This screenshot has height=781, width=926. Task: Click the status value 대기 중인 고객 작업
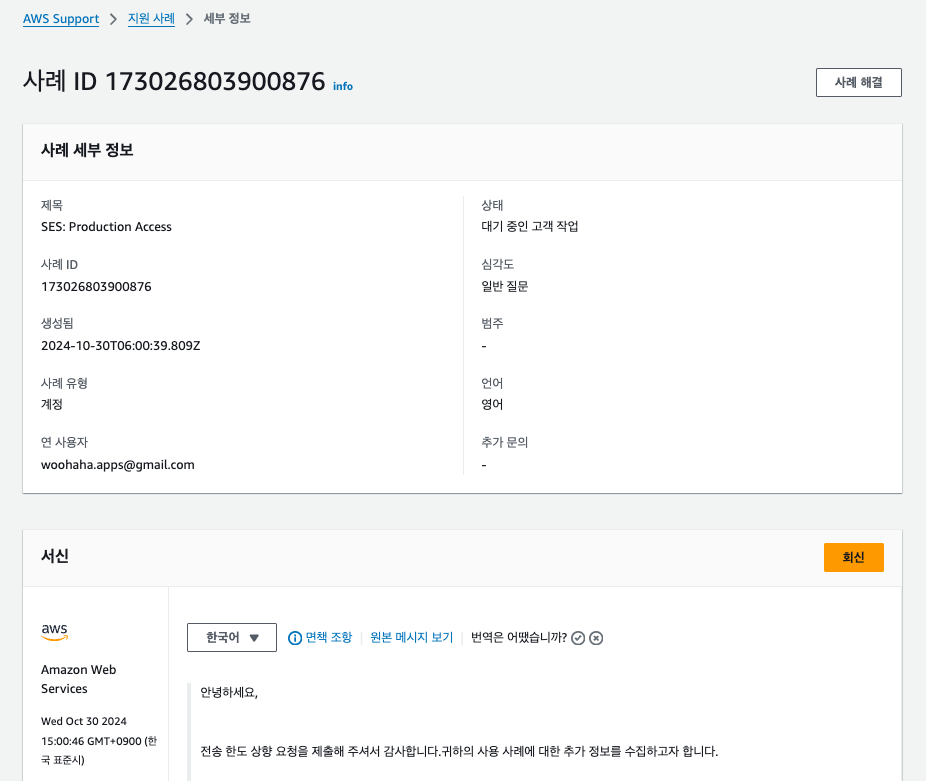530,226
